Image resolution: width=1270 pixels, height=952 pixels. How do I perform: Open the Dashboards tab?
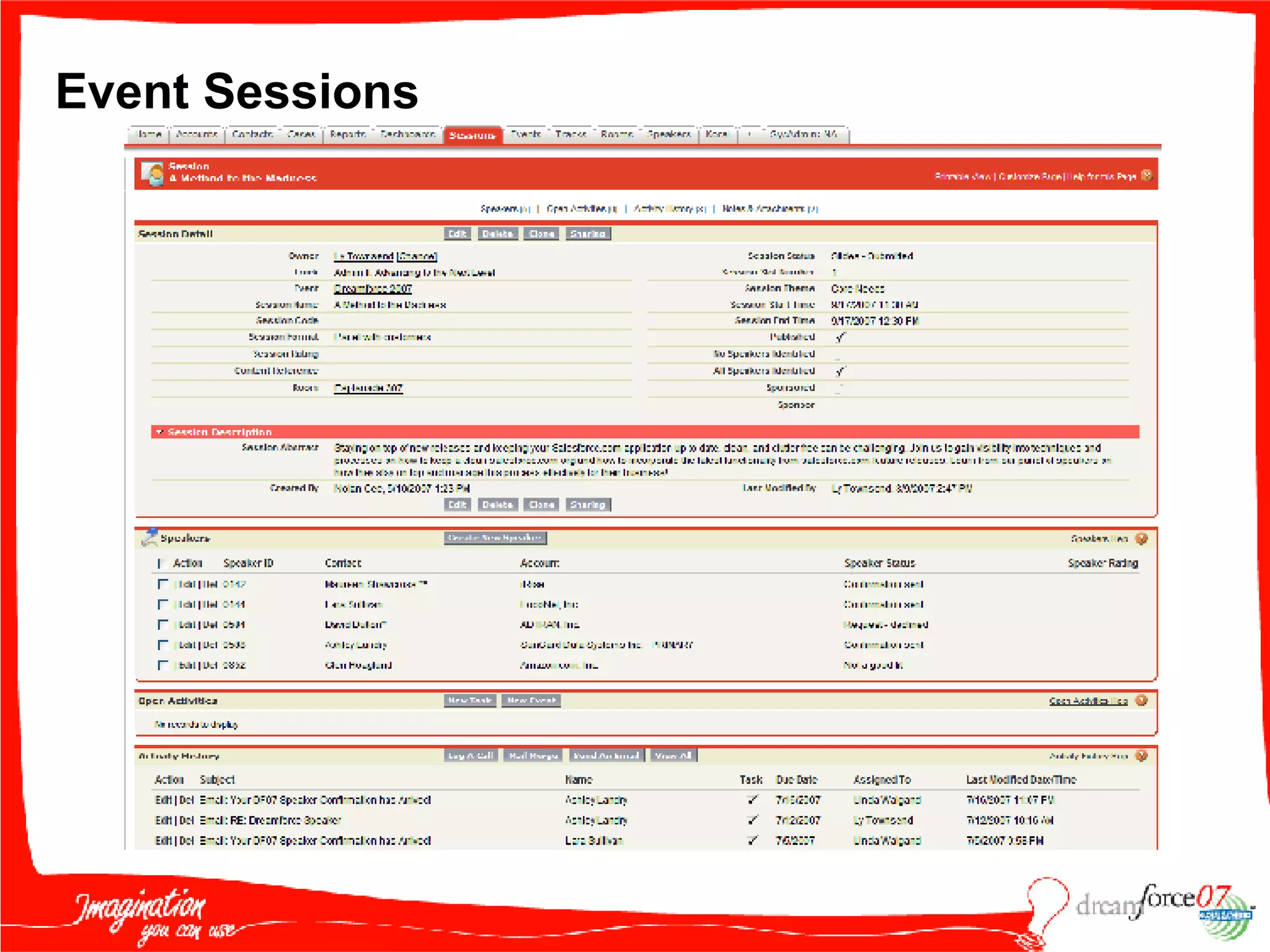(408, 134)
